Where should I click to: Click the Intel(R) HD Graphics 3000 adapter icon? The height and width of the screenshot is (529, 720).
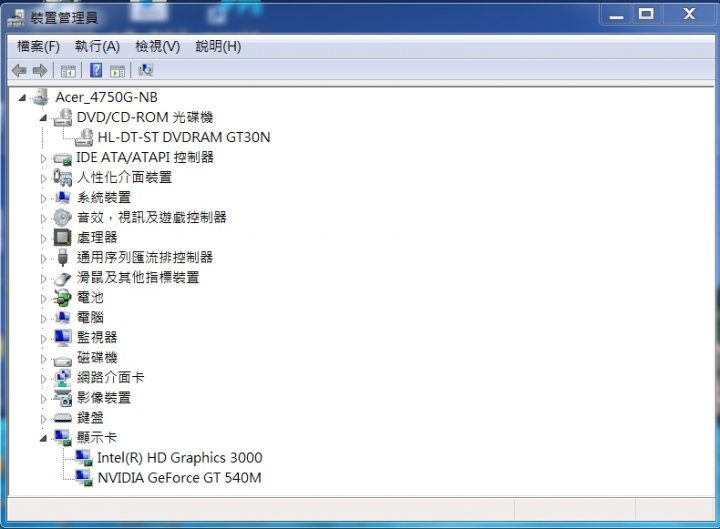[84, 458]
